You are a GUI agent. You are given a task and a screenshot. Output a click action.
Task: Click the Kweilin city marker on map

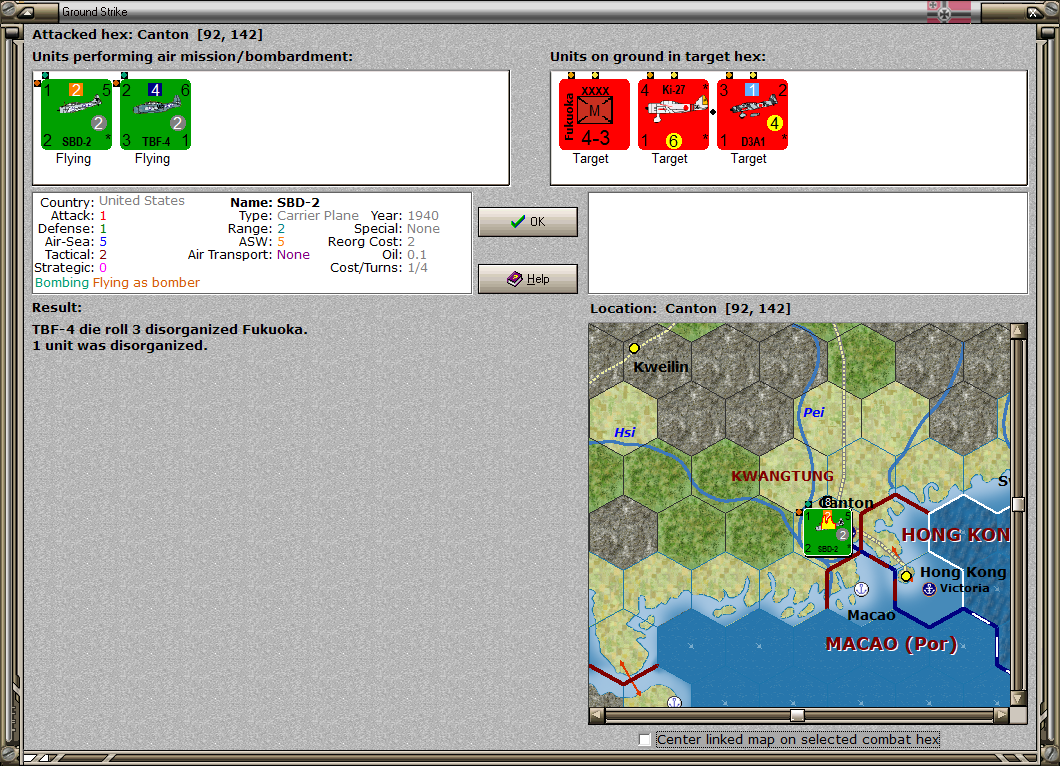634,348
